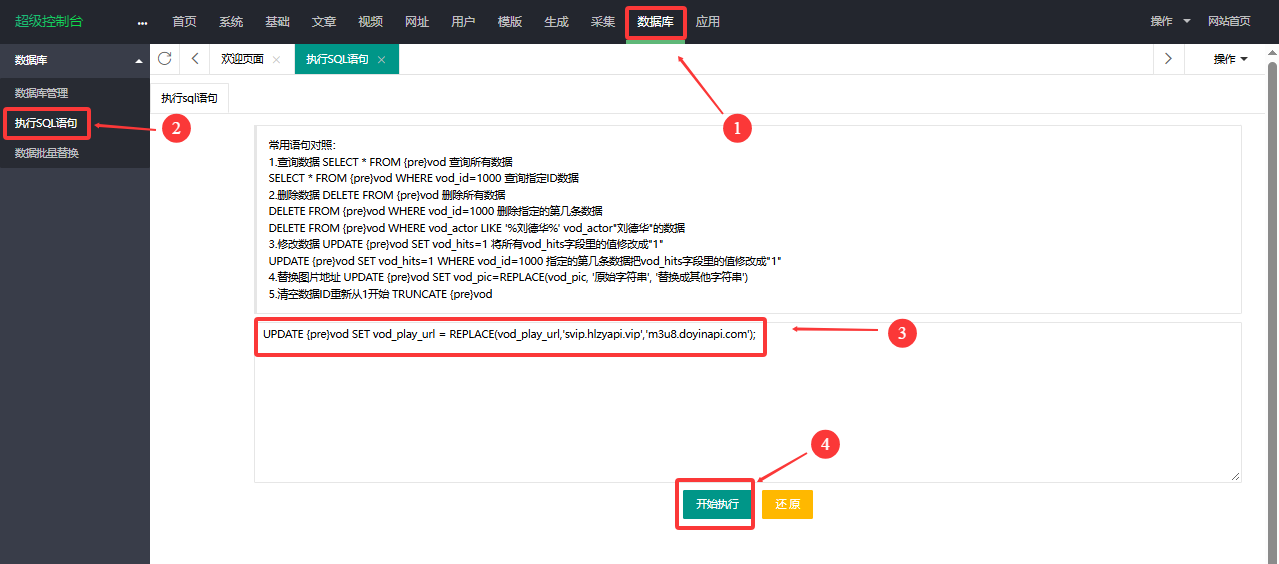1279x564 pixels.
Task: Click the 还原 reset button
Action: point(787,504)
